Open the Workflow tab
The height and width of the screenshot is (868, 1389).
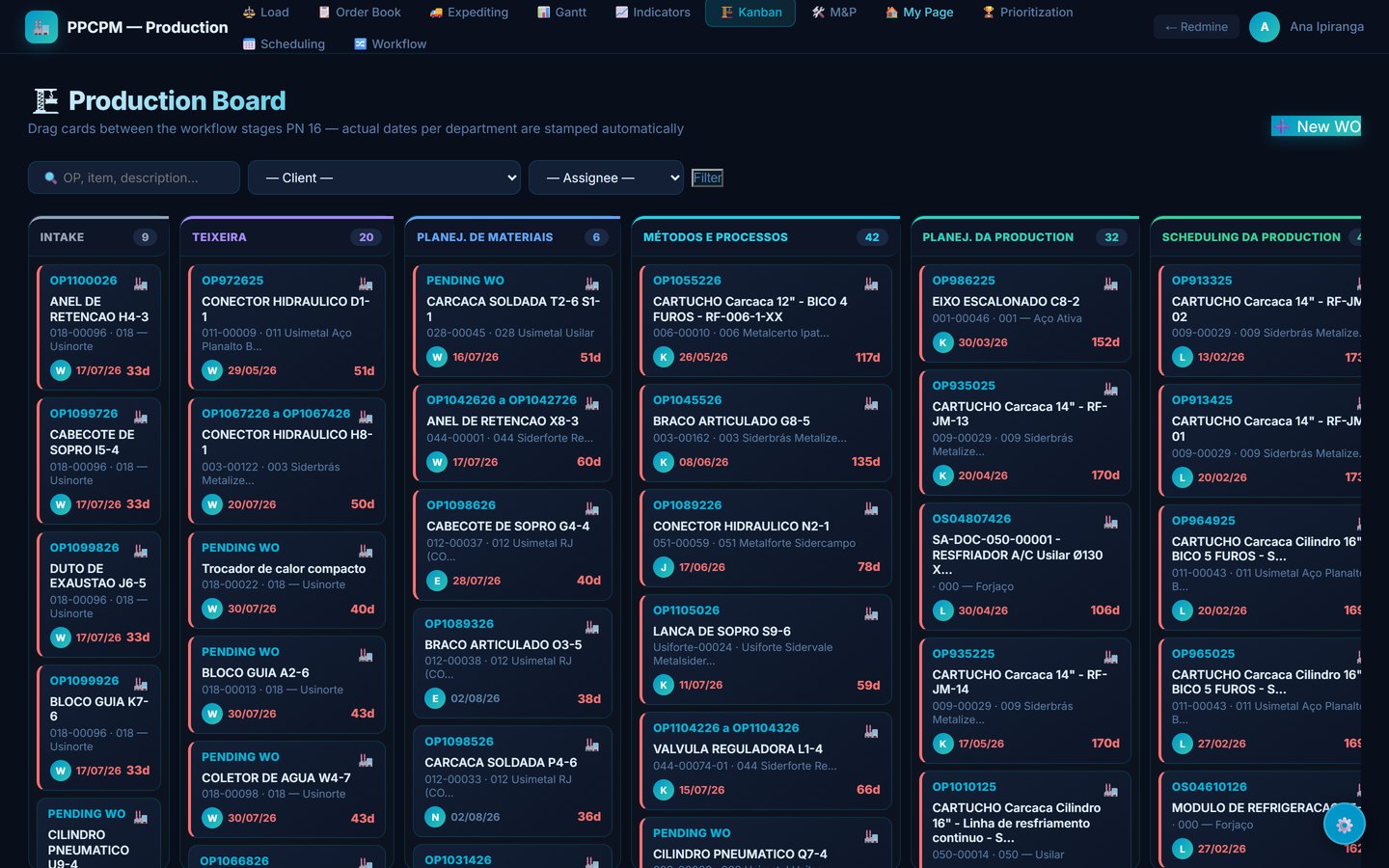[390, 44]
